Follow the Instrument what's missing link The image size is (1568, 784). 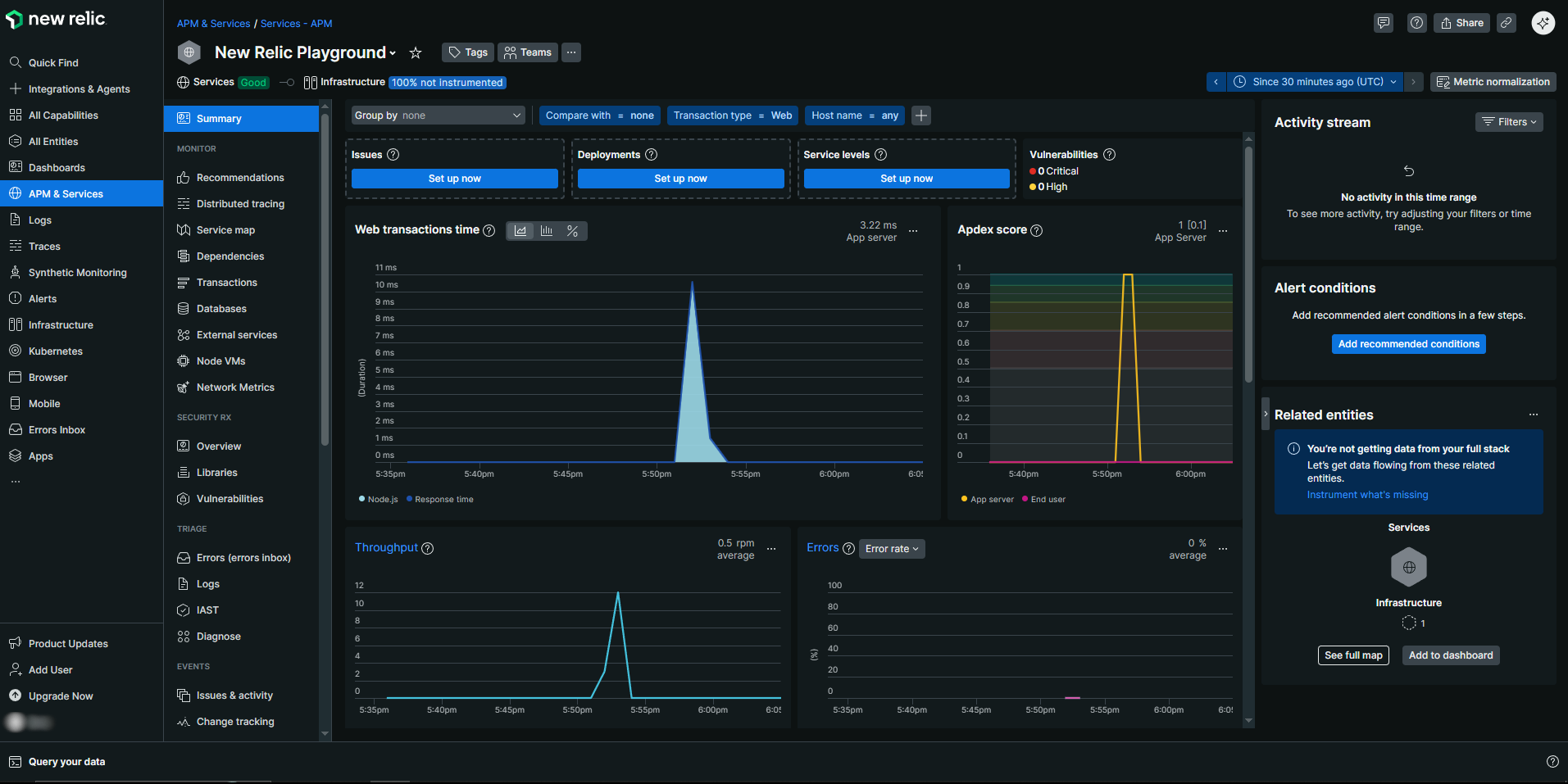click(1367, 495)
